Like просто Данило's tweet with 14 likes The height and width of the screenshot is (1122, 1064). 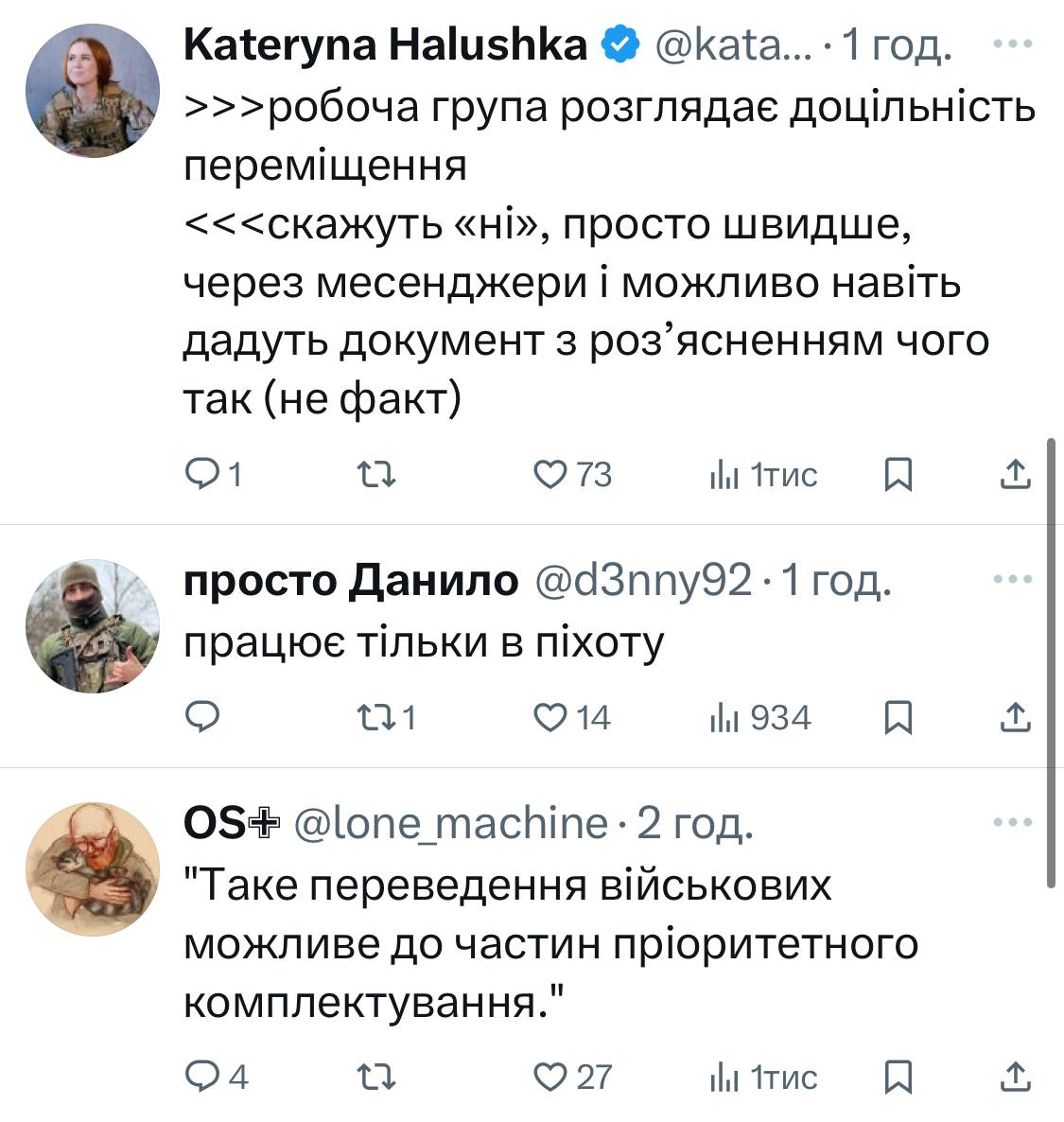coord(549,718)
